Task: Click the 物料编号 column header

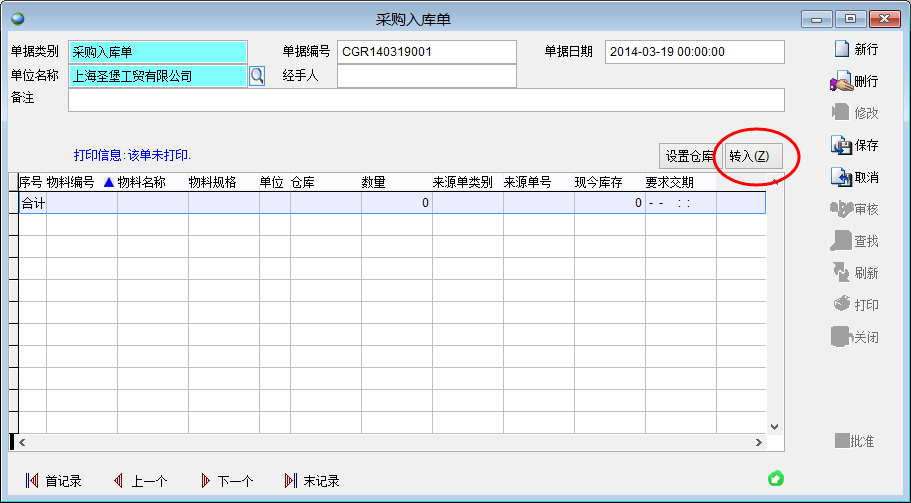Action: (x=70, y=183)
